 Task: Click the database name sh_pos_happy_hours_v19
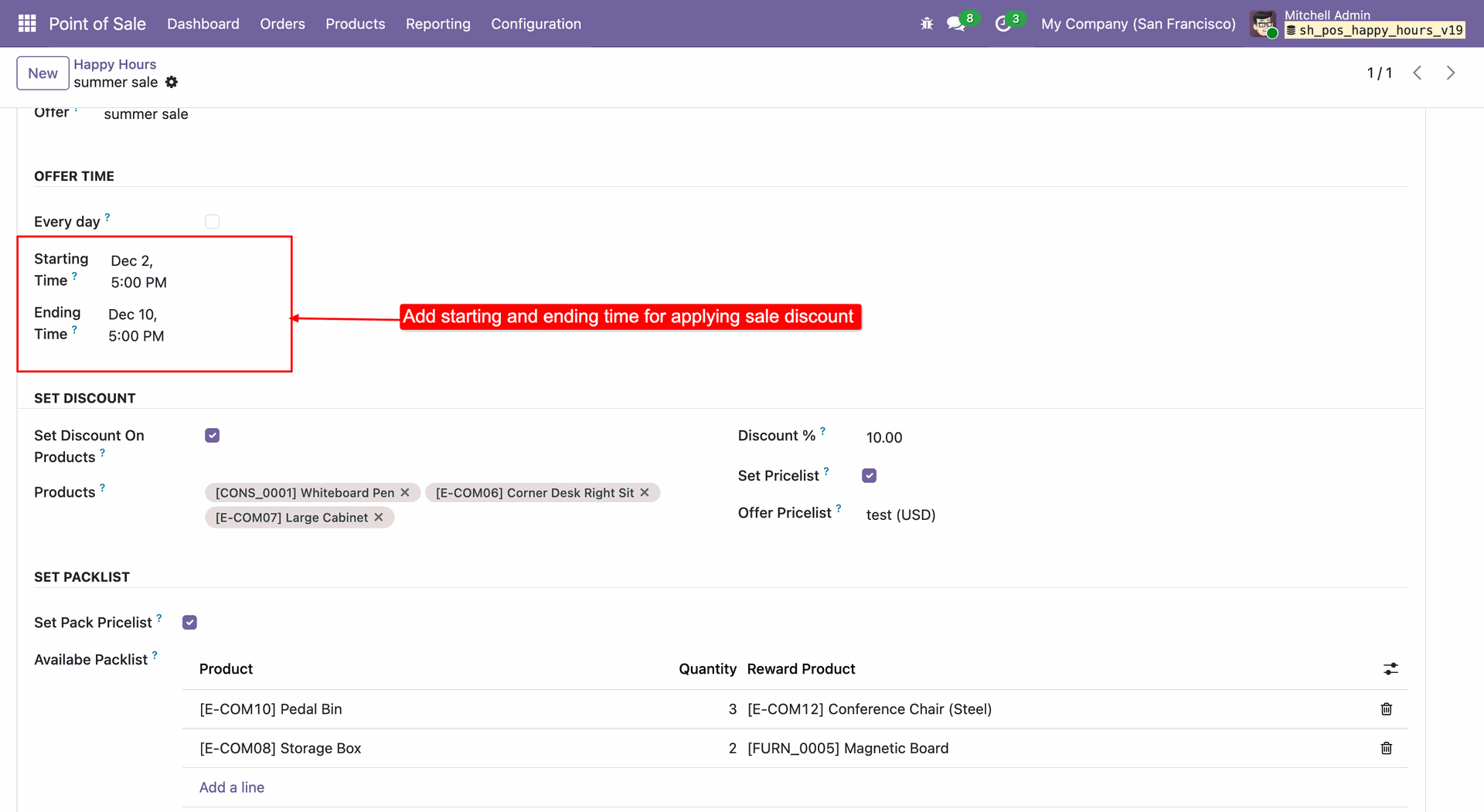tap(1375, 30)
